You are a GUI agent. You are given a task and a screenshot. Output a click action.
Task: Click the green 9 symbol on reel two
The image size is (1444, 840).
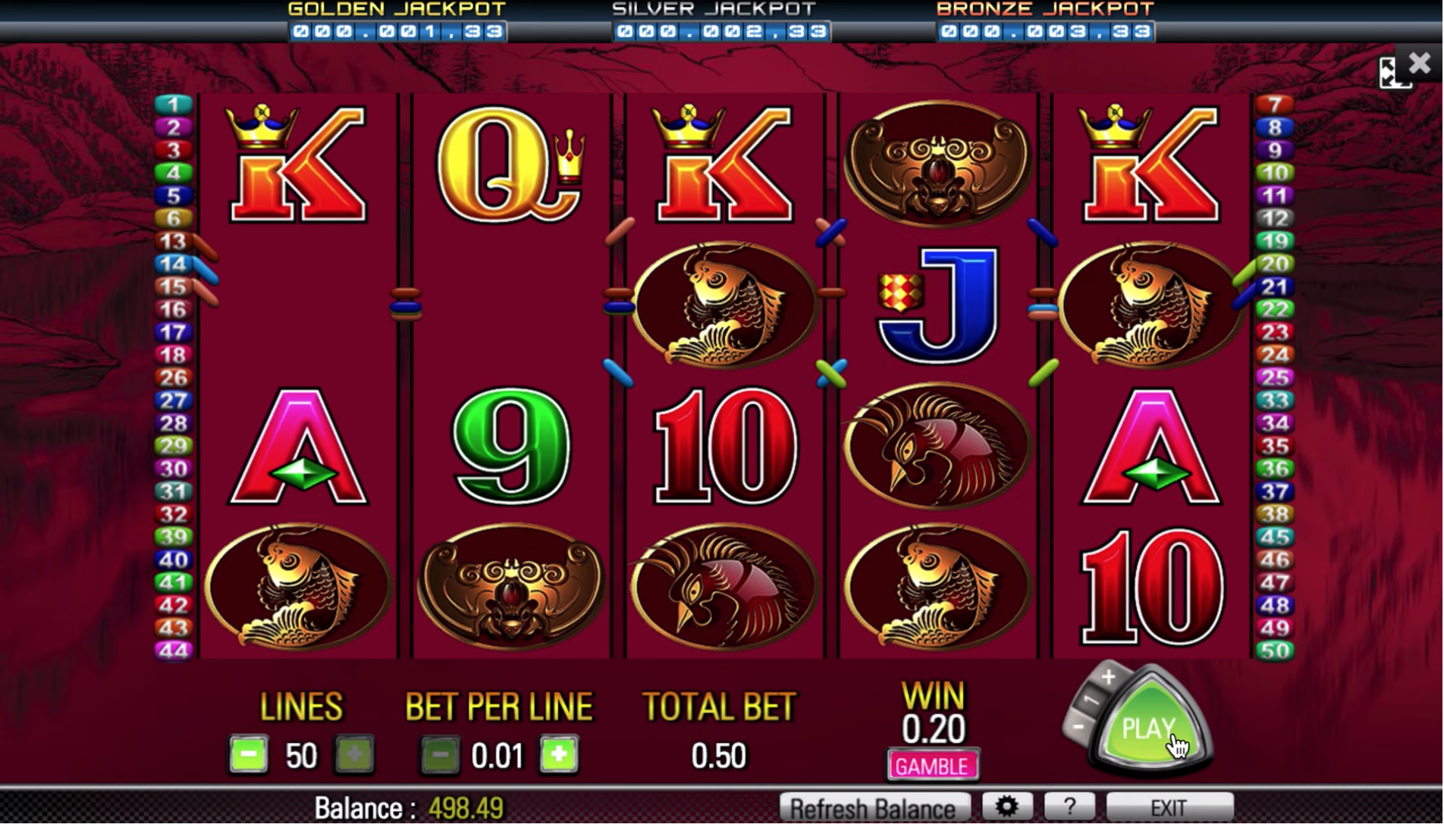(x=510, y=446)
